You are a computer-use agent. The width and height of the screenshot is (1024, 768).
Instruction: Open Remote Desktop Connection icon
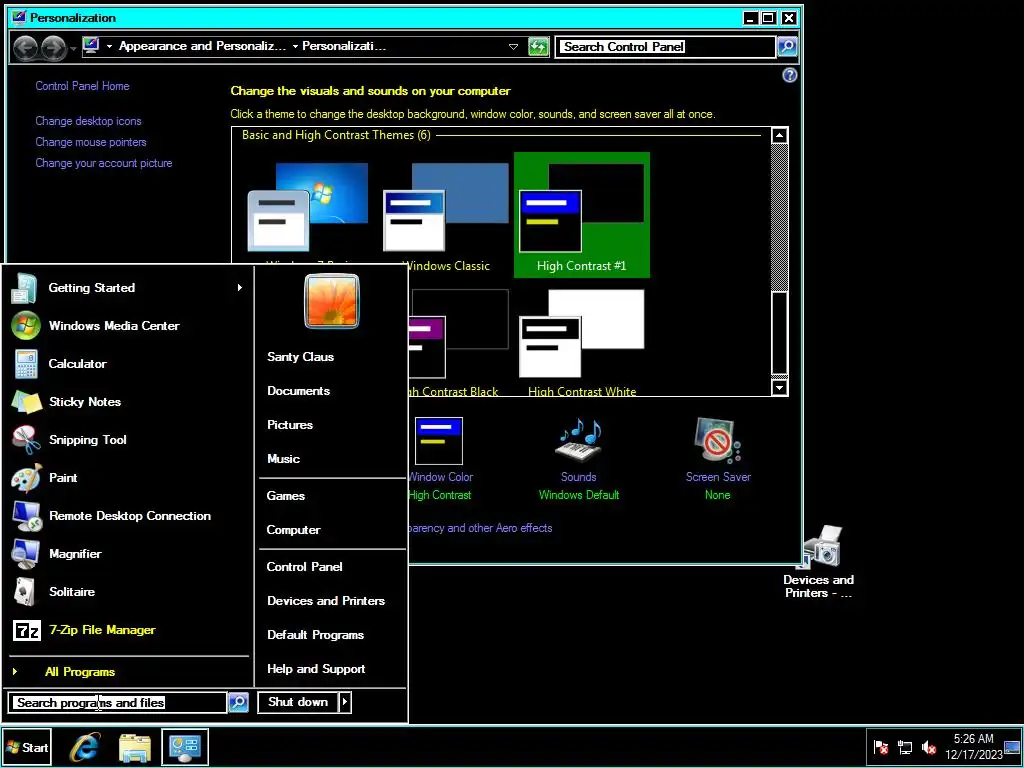click(x=26, y=516)
